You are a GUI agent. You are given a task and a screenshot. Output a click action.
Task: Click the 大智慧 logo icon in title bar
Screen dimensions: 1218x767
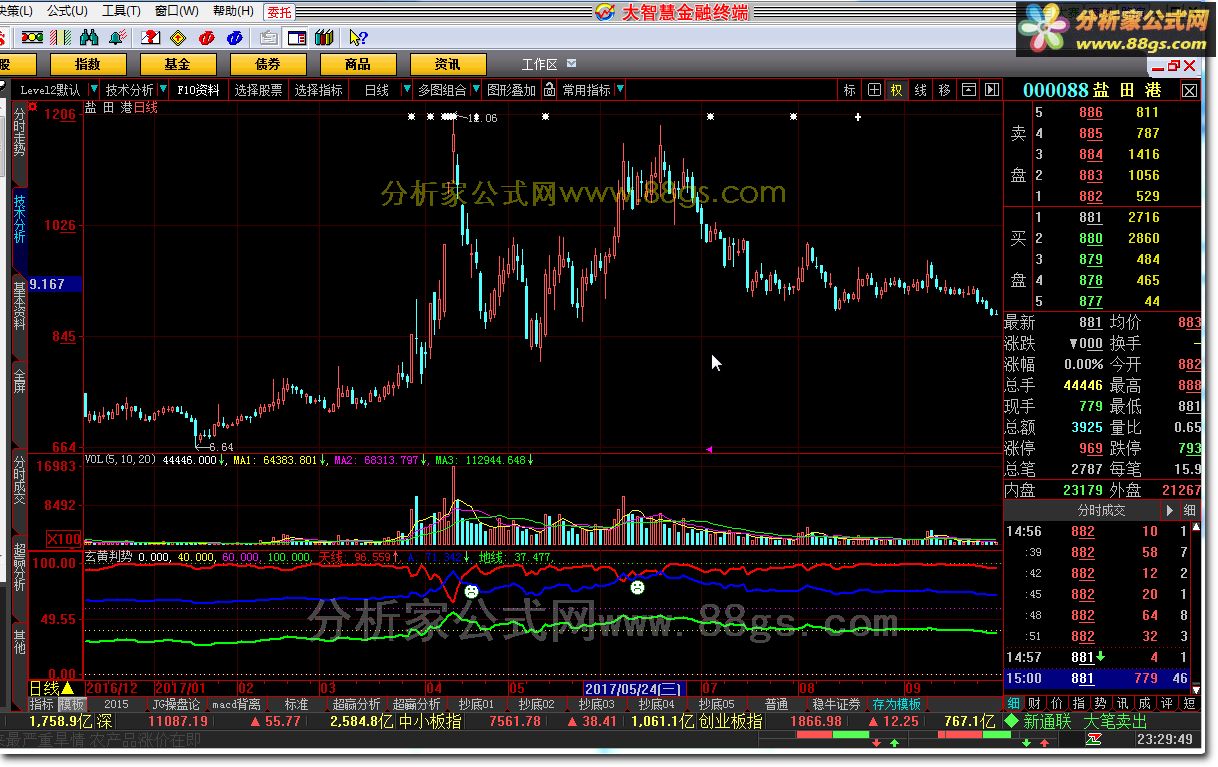pos(604,12)
